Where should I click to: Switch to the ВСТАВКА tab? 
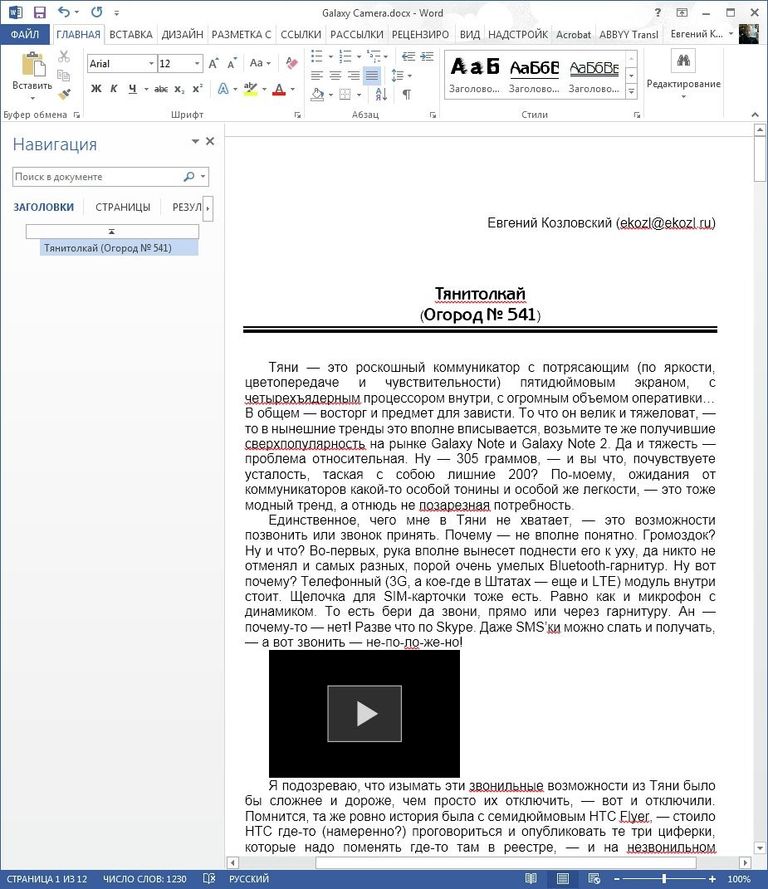click(x=131, y=34)
